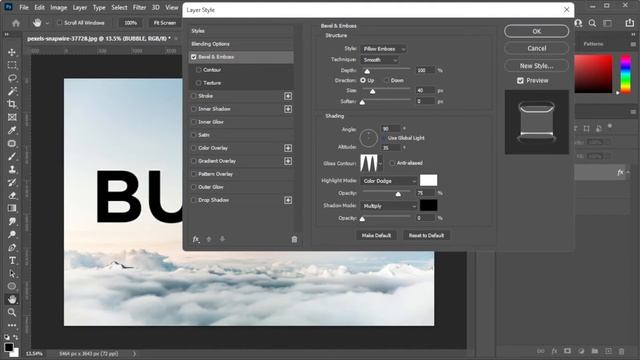Open the File menu
The height and width of the screenshot is (360, 640).
(x=24, y=7)
